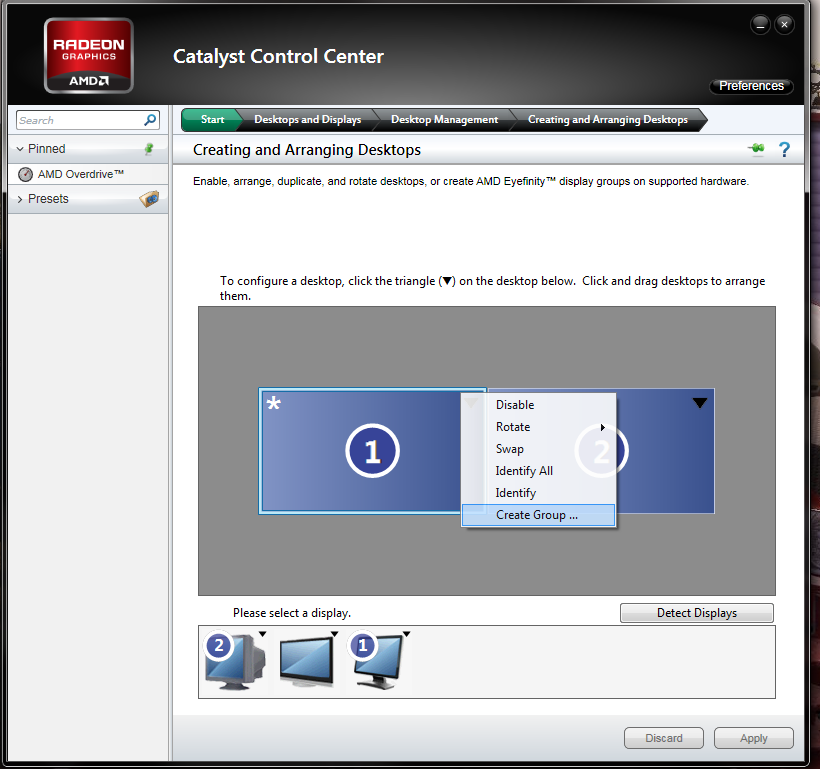Choose Disable from the context menu

(538, 405)
